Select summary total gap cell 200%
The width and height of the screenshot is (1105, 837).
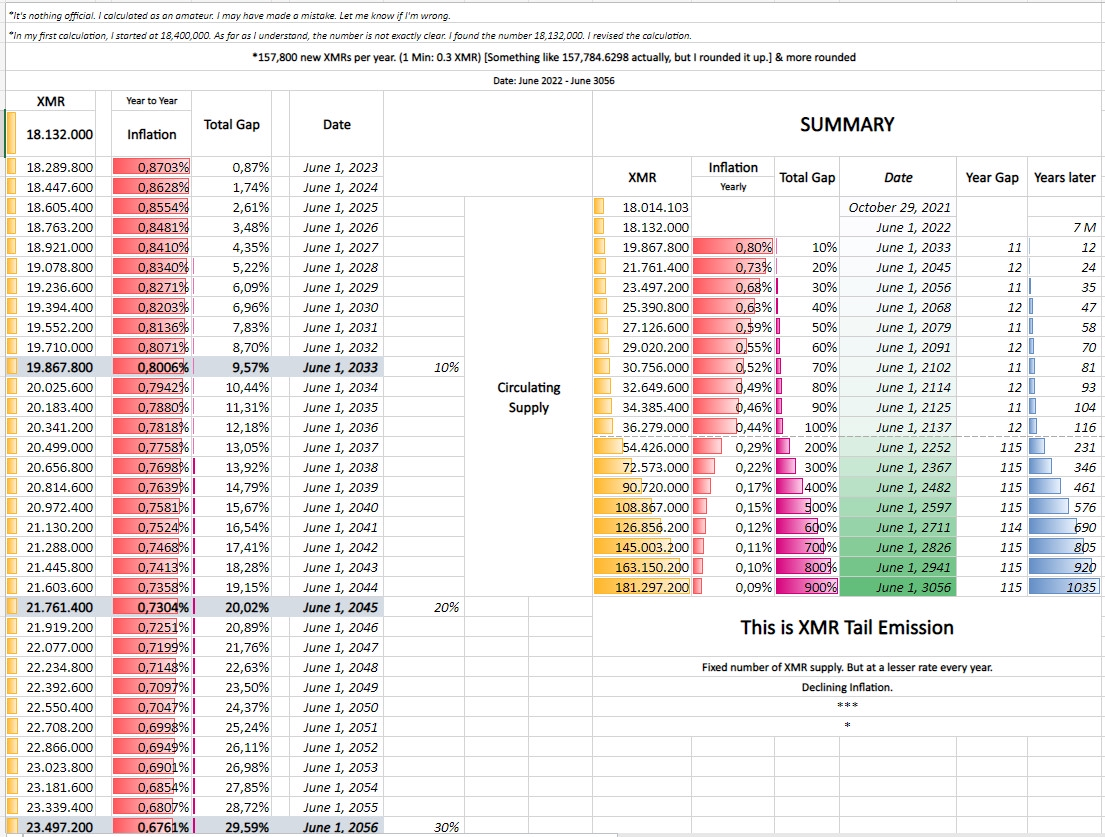(807, 447)
